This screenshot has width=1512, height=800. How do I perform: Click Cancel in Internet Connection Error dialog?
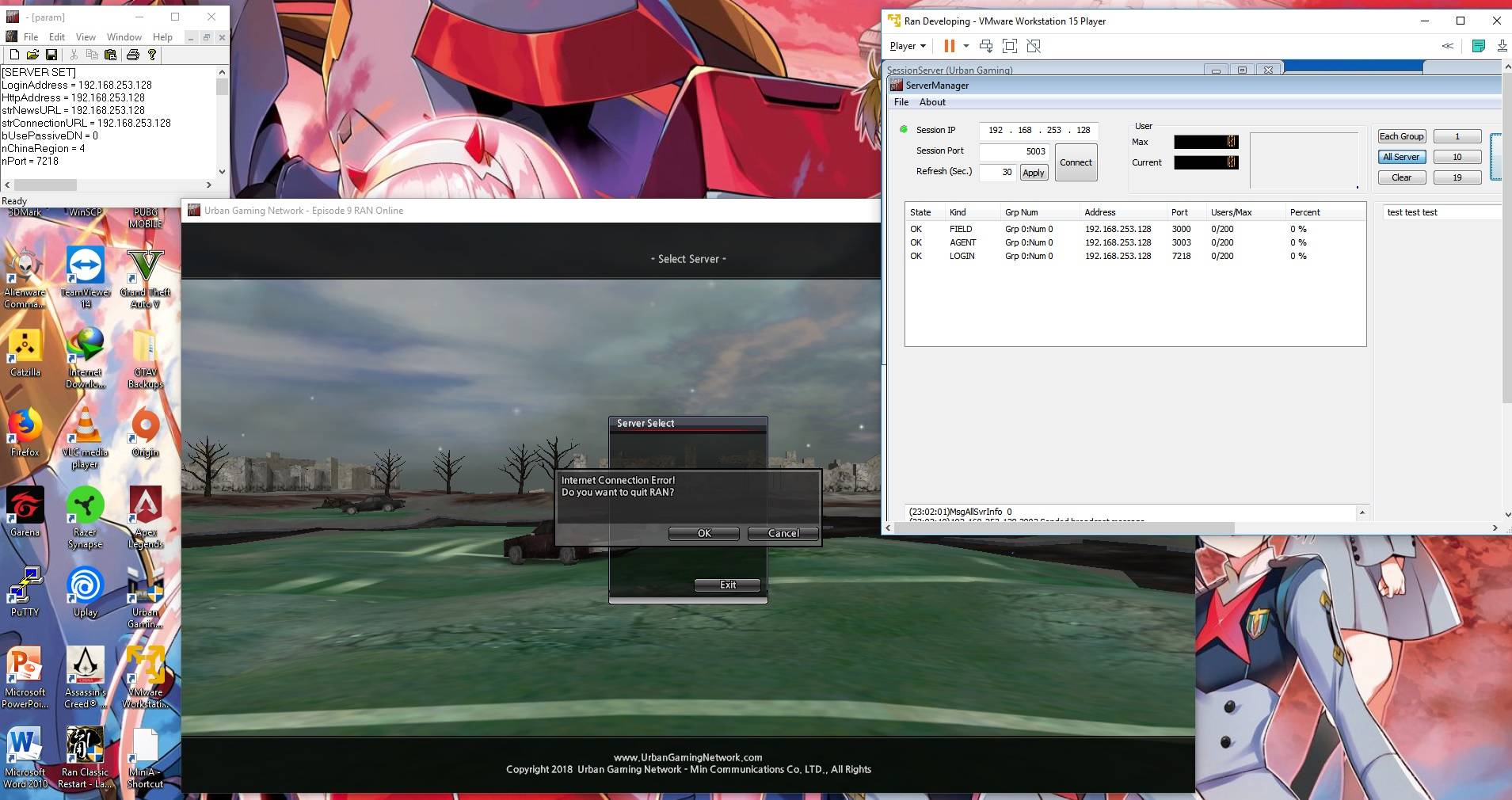783,533
